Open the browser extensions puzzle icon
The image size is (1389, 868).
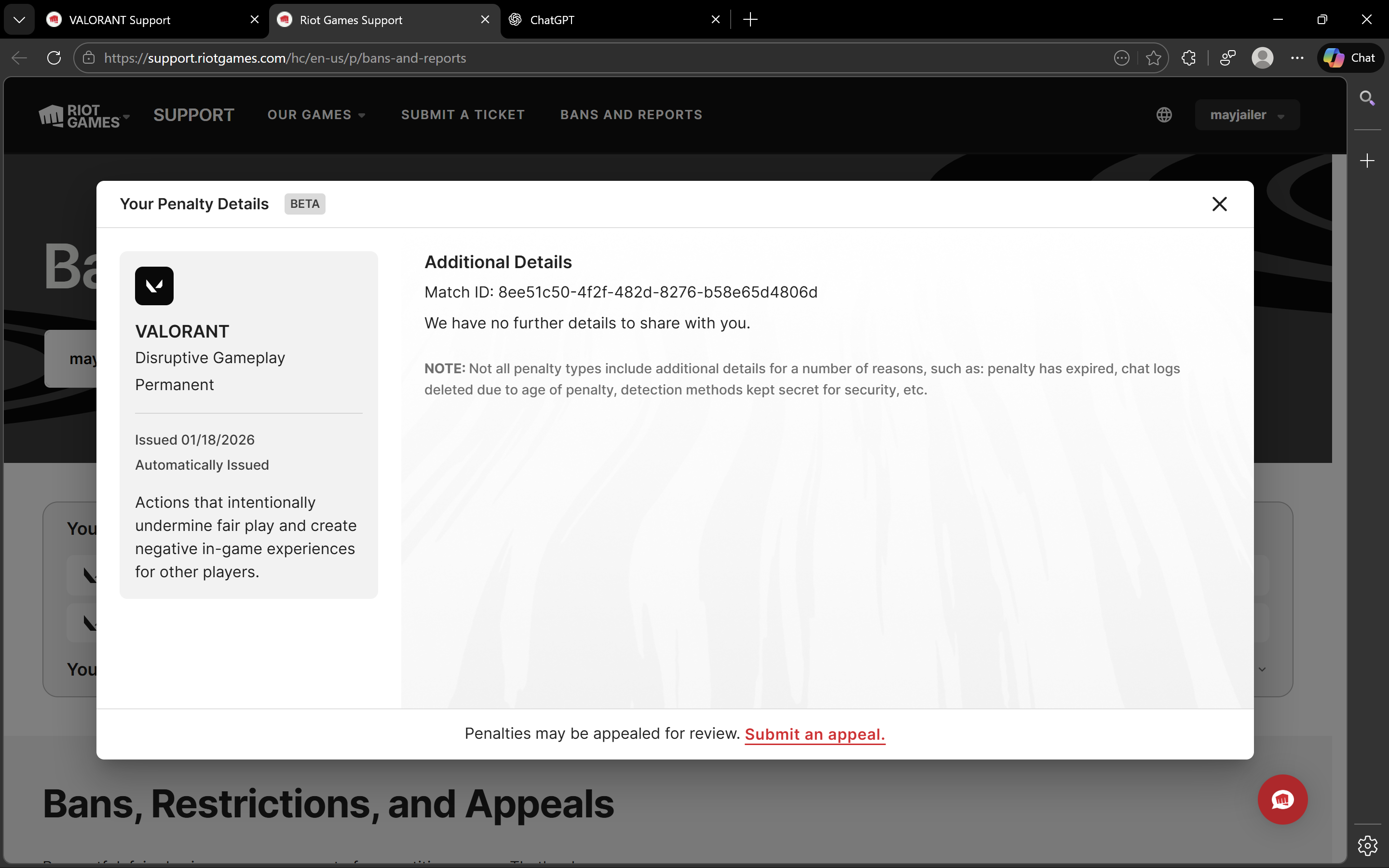click(1189, 58)
